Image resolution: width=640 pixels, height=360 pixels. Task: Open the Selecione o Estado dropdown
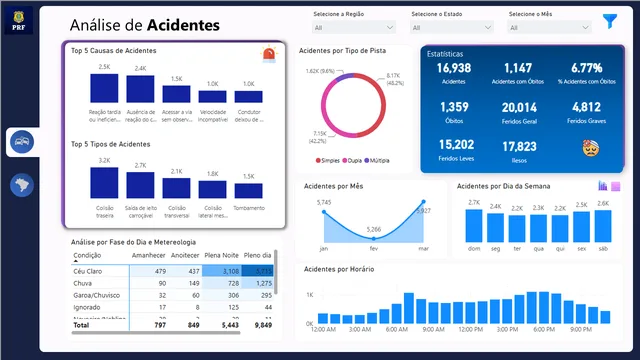451,28
